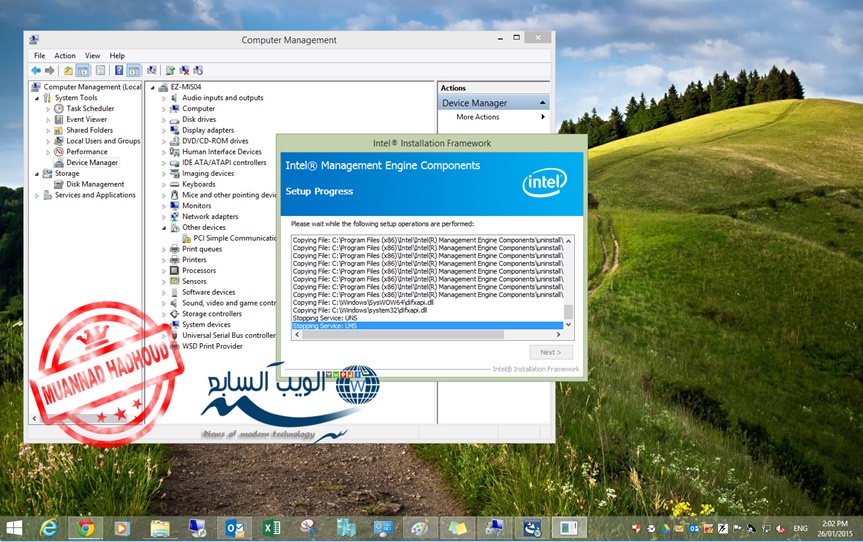Click Google Drive icon in system tray
863x542 pixels.
pos(665,529)
